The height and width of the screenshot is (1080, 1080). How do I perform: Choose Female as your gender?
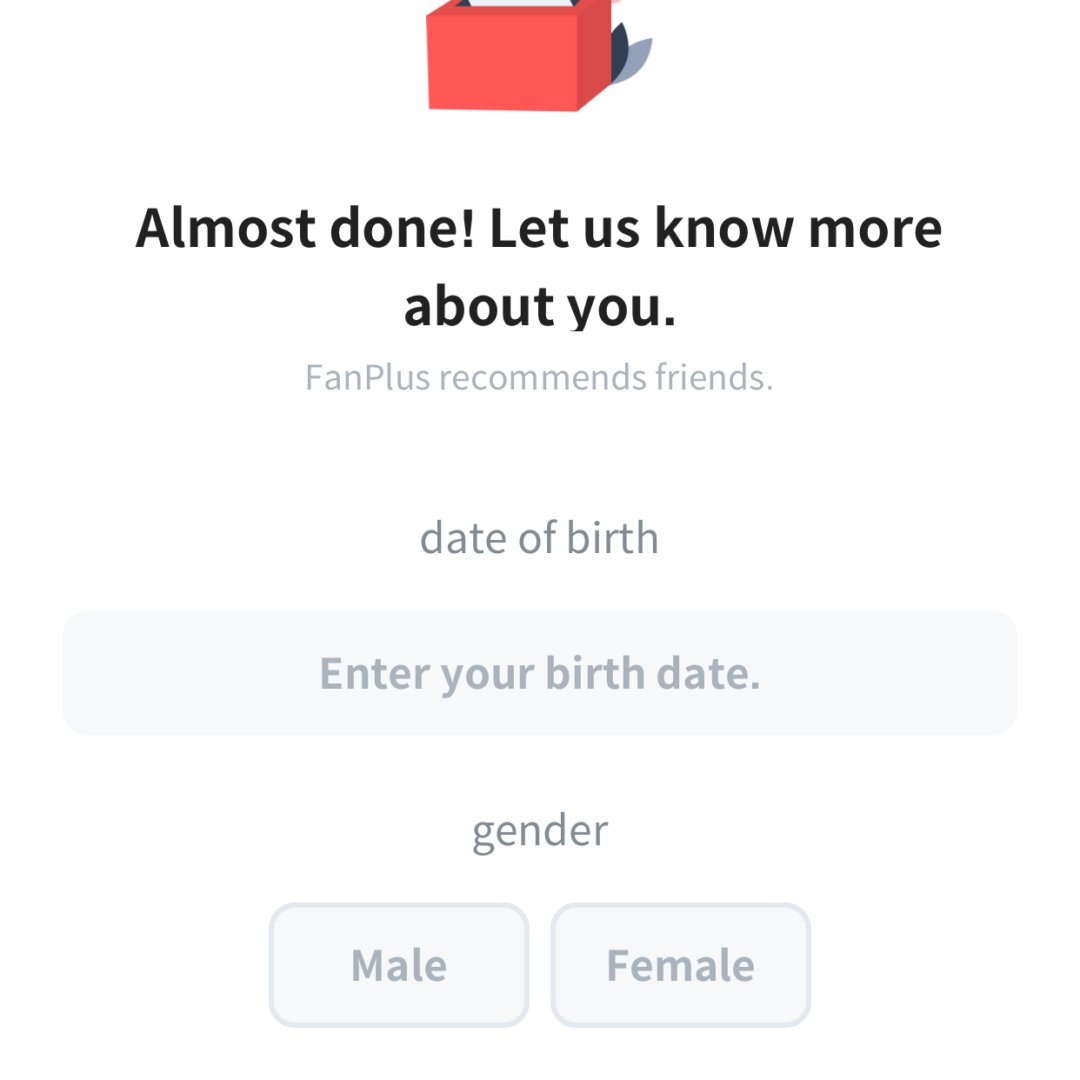680,965
